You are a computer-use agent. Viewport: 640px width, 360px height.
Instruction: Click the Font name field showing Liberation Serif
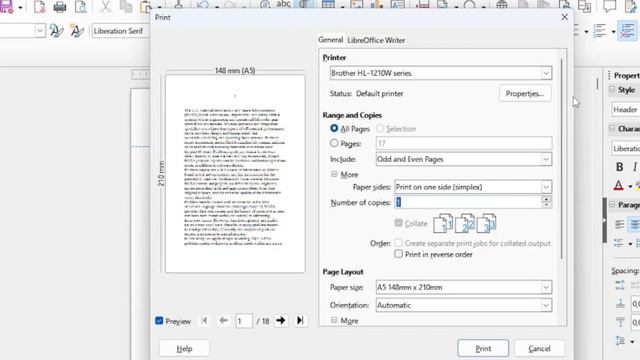121,31
